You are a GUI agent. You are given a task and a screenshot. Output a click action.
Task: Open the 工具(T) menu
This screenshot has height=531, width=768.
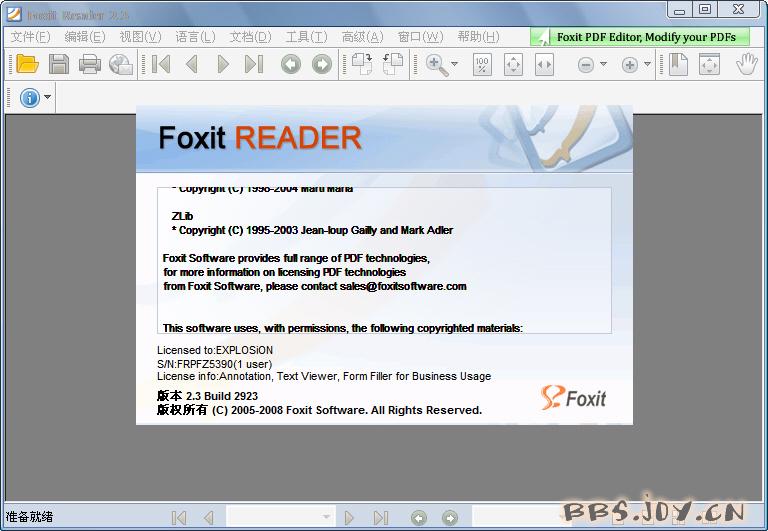306,37
